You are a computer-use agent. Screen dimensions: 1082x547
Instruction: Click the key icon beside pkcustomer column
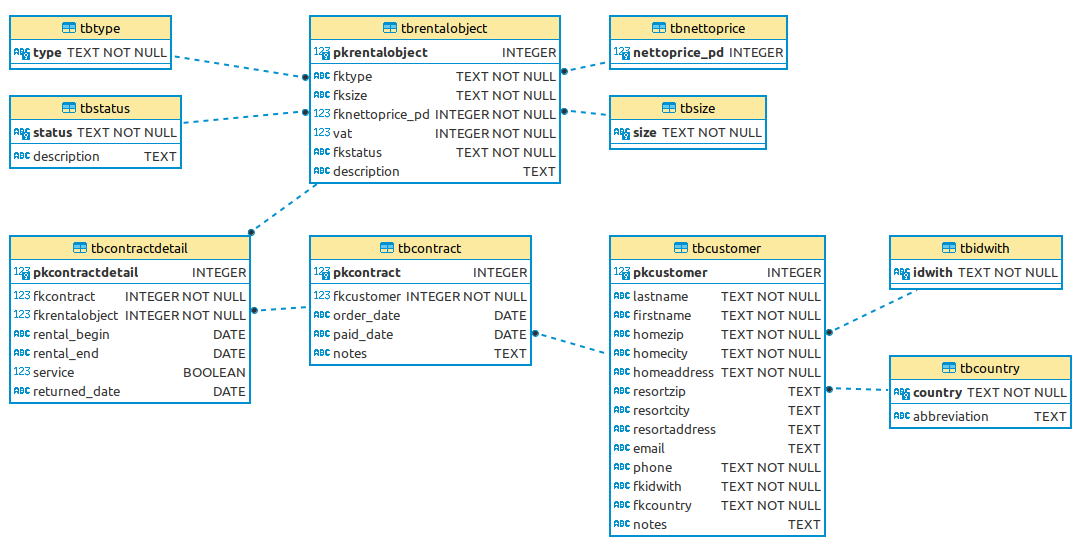point(621,273)
